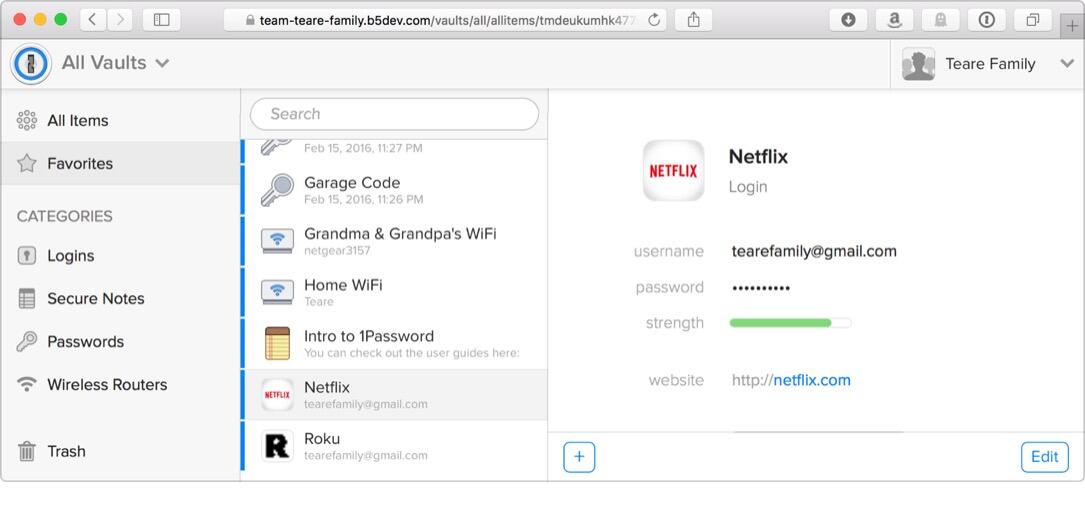Click in the Search field

(x=394, y=114)
